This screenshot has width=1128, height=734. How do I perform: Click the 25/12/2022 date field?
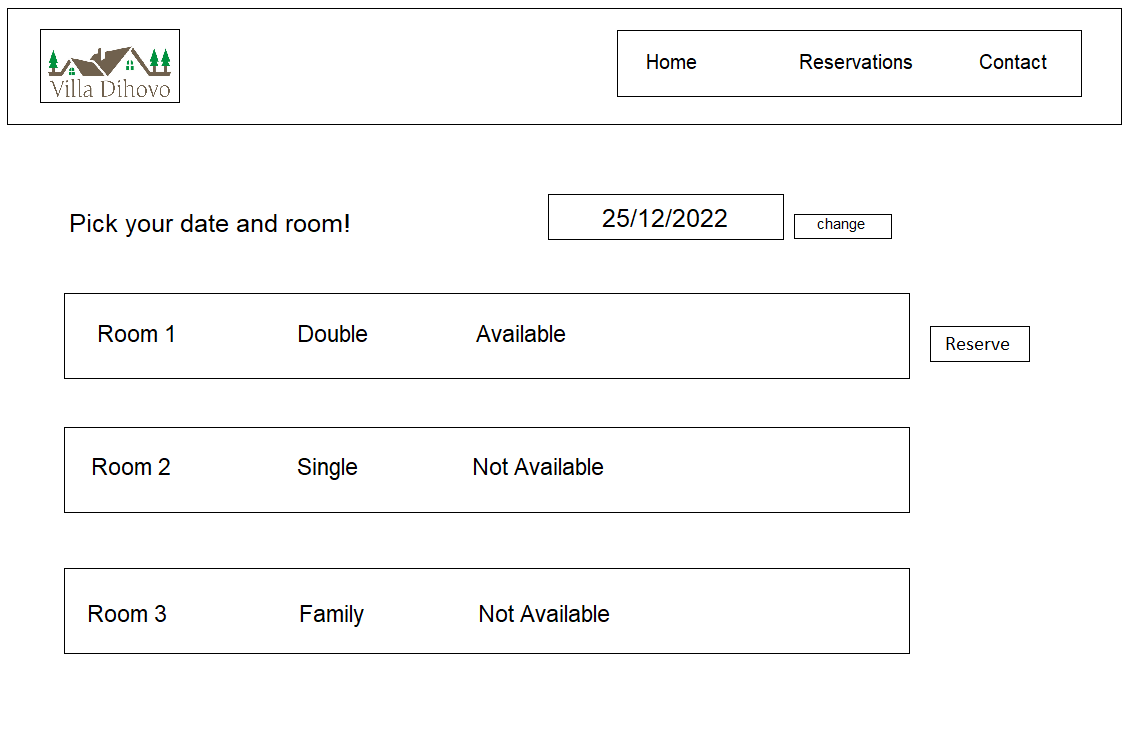[x=665, y=218]
